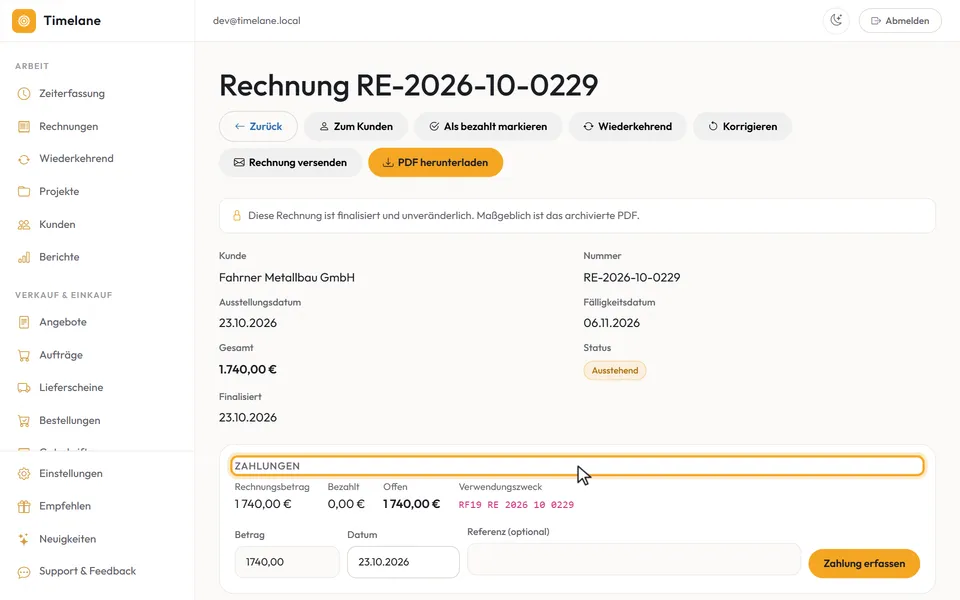Click the Zum Kunden button

click(x=356, y=127)
